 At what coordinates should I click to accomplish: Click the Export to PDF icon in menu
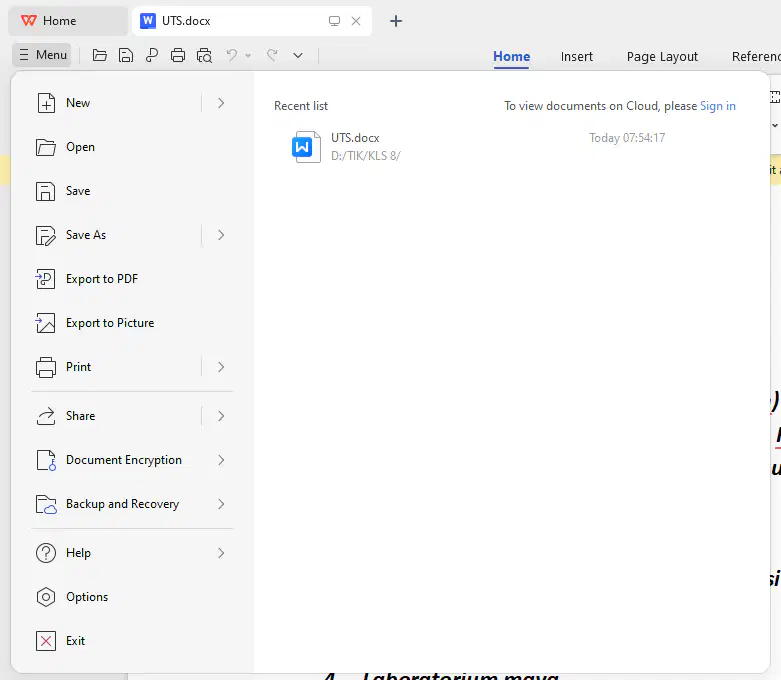pos(45,279)
